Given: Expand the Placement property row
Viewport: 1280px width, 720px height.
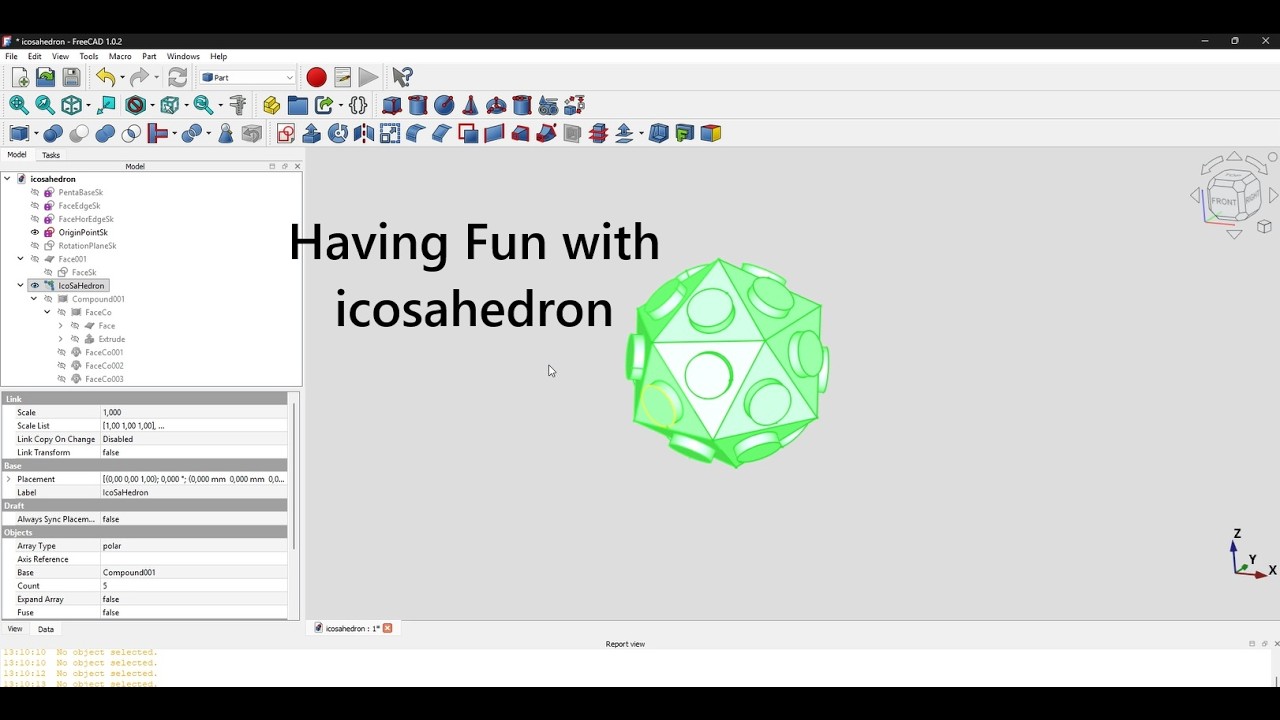Looking at the screenshot, I should pyautogui.click(x=9, y=479).
